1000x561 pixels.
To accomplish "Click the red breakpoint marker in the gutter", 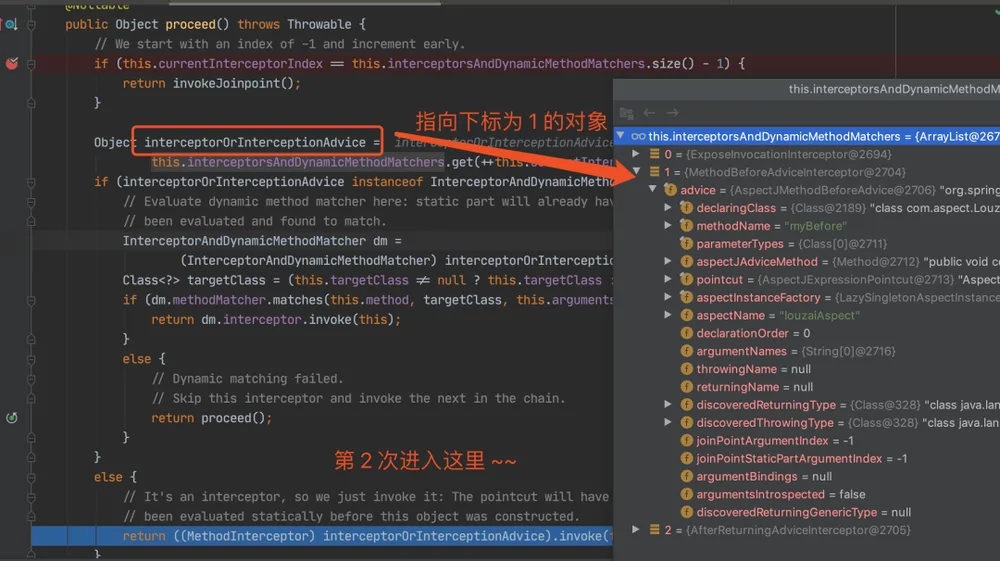I will 11,63.
